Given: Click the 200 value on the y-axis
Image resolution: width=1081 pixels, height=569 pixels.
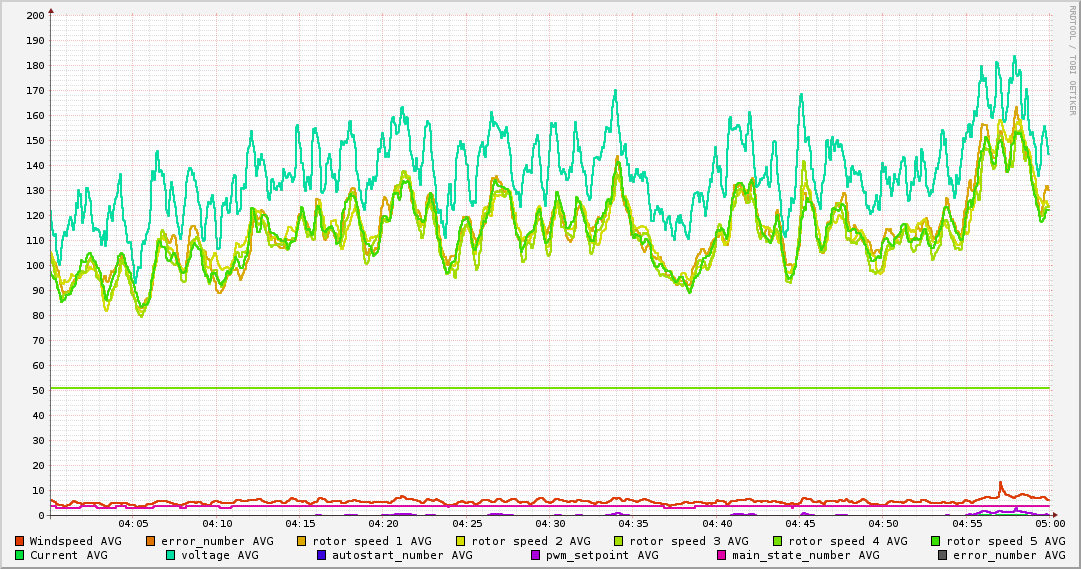Looking at the screenshot, I should coord(35,16).
